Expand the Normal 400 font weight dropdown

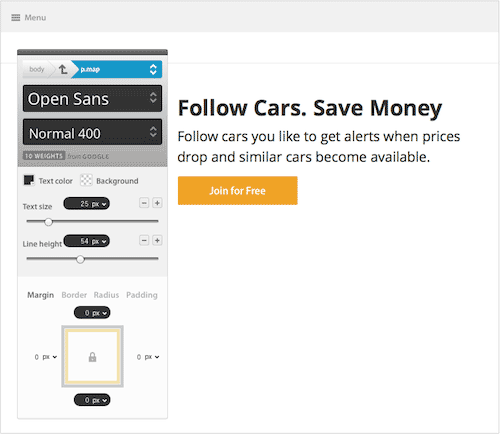92,132
